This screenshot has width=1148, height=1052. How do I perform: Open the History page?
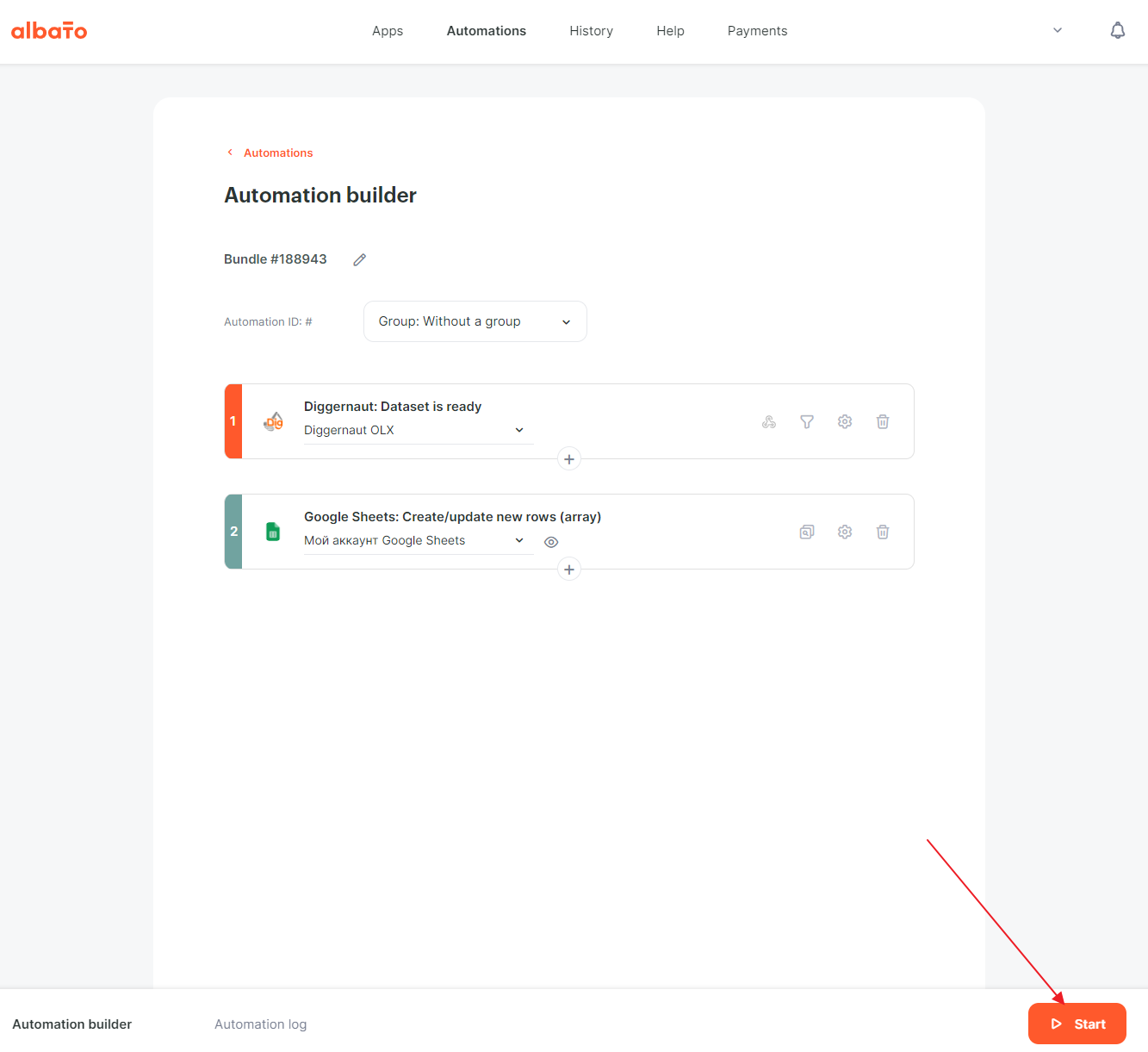pos(591,31)
